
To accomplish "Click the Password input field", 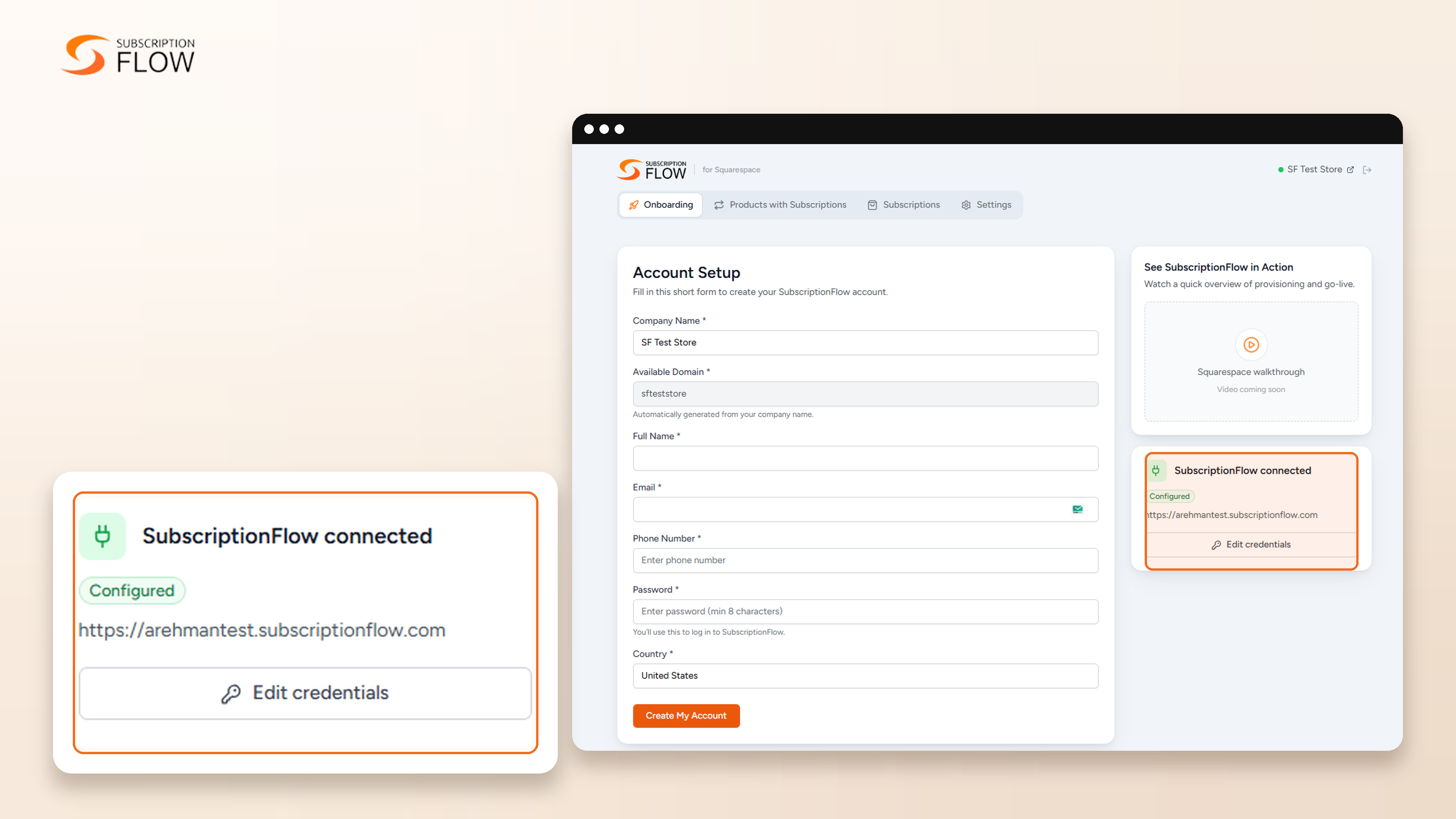I will tap(865, 612).
